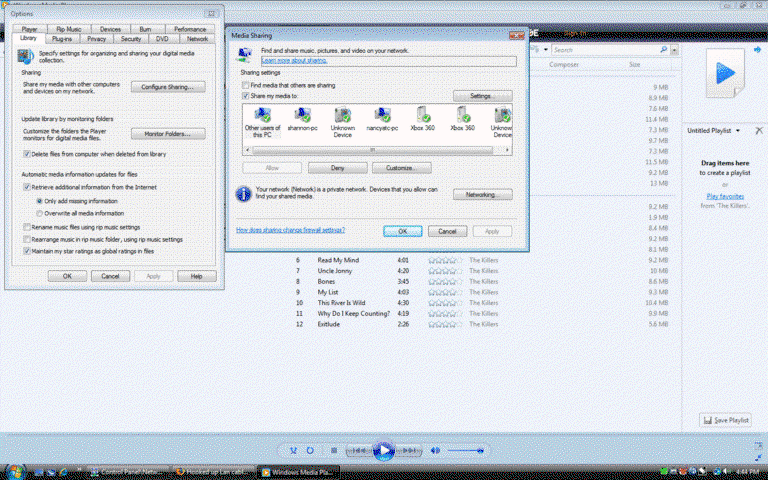Uncheck 'Share my media to' checkbox
This screenshot has width=768, height=480.
pyautogui.click(x=246, y=96)
